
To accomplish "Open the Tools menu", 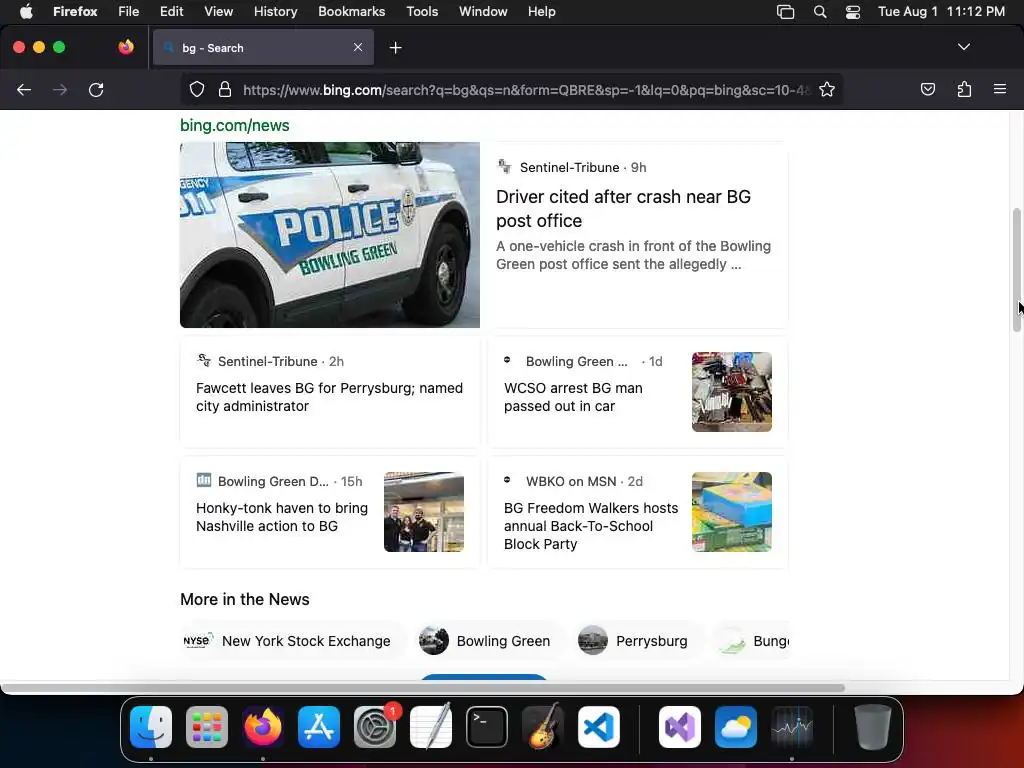I will [422, 12].
